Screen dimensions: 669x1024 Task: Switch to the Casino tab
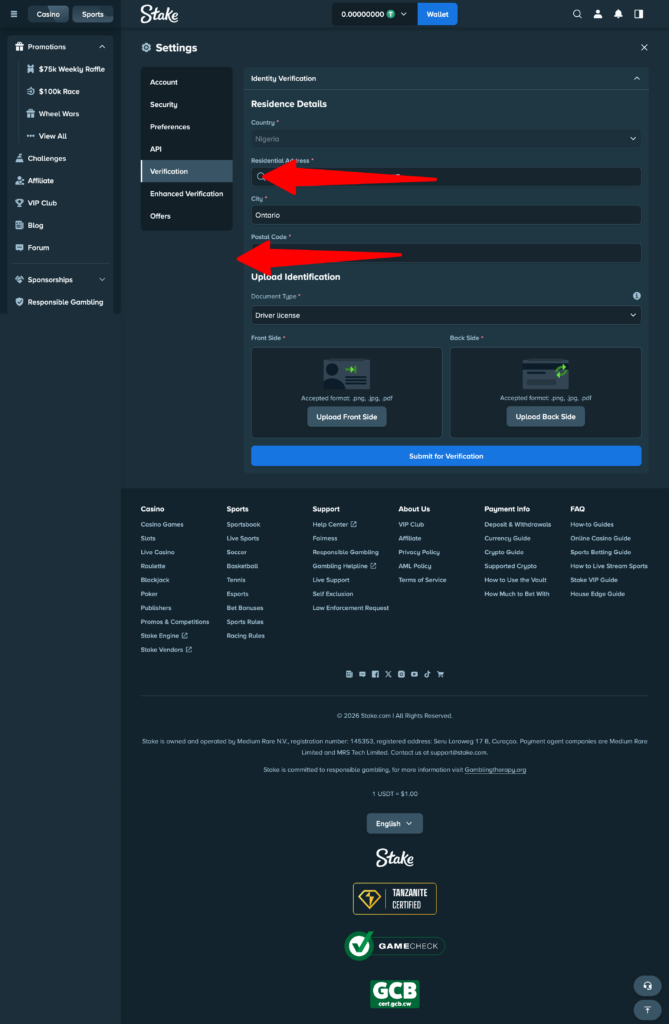coord(48,14)
